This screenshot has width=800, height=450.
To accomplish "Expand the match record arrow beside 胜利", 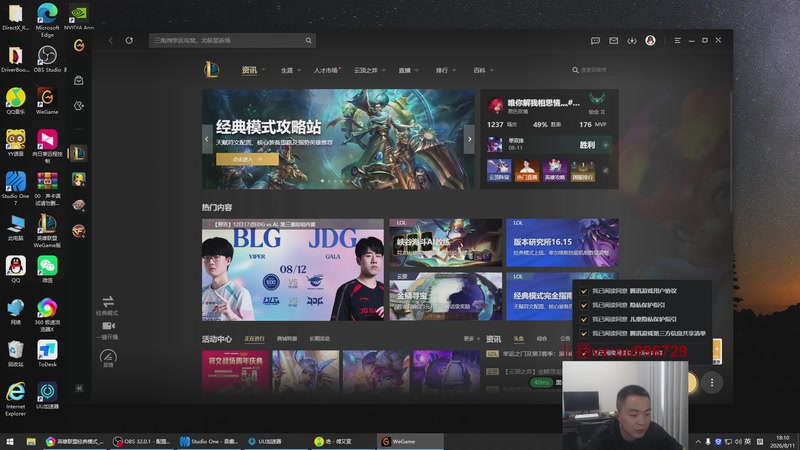I will (606, 145).
